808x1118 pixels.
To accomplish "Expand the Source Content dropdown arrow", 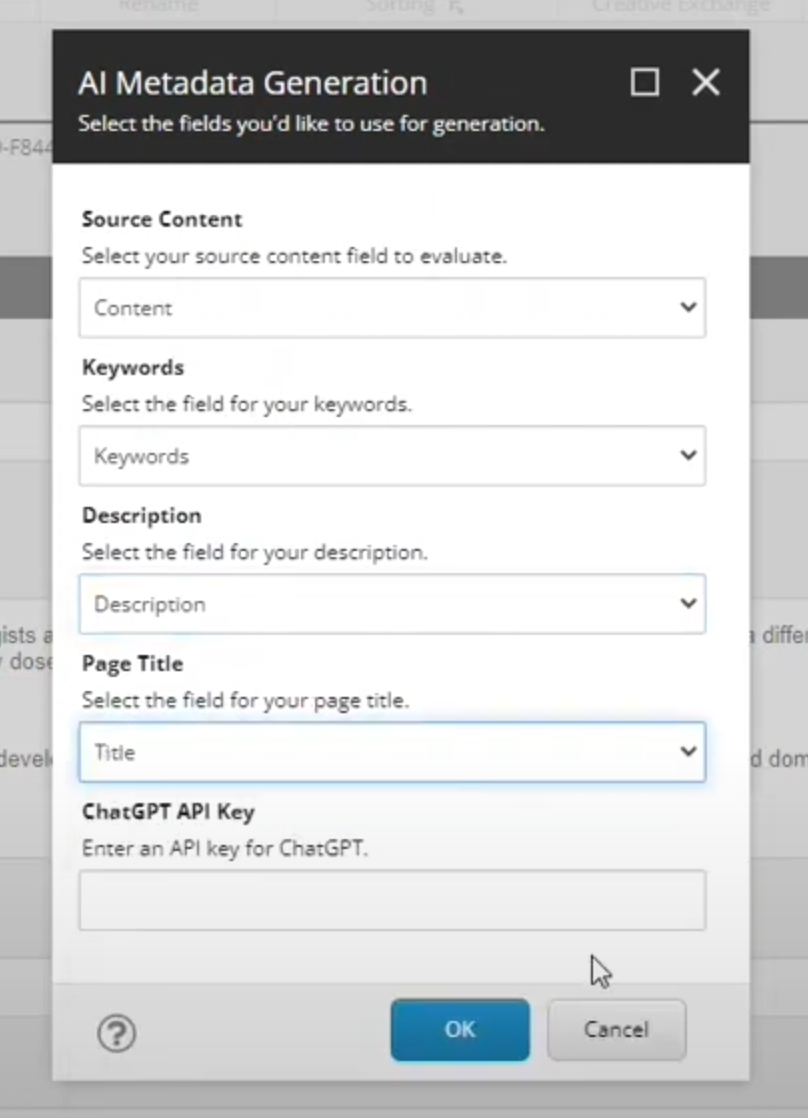I will 688,308.
